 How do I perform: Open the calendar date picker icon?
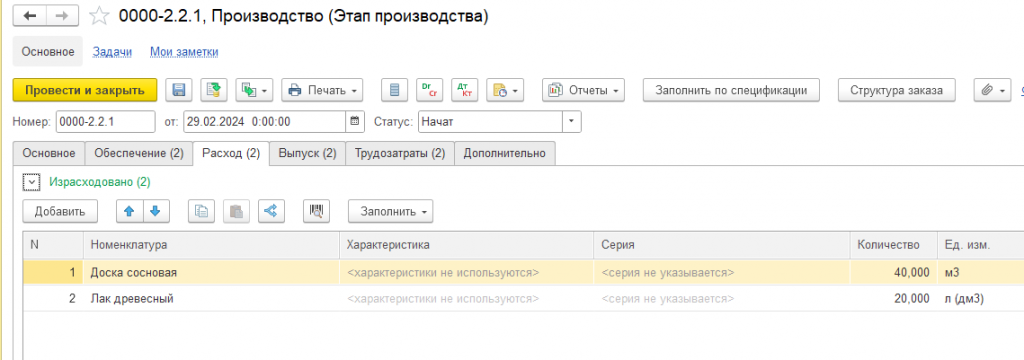pos(355,122)
